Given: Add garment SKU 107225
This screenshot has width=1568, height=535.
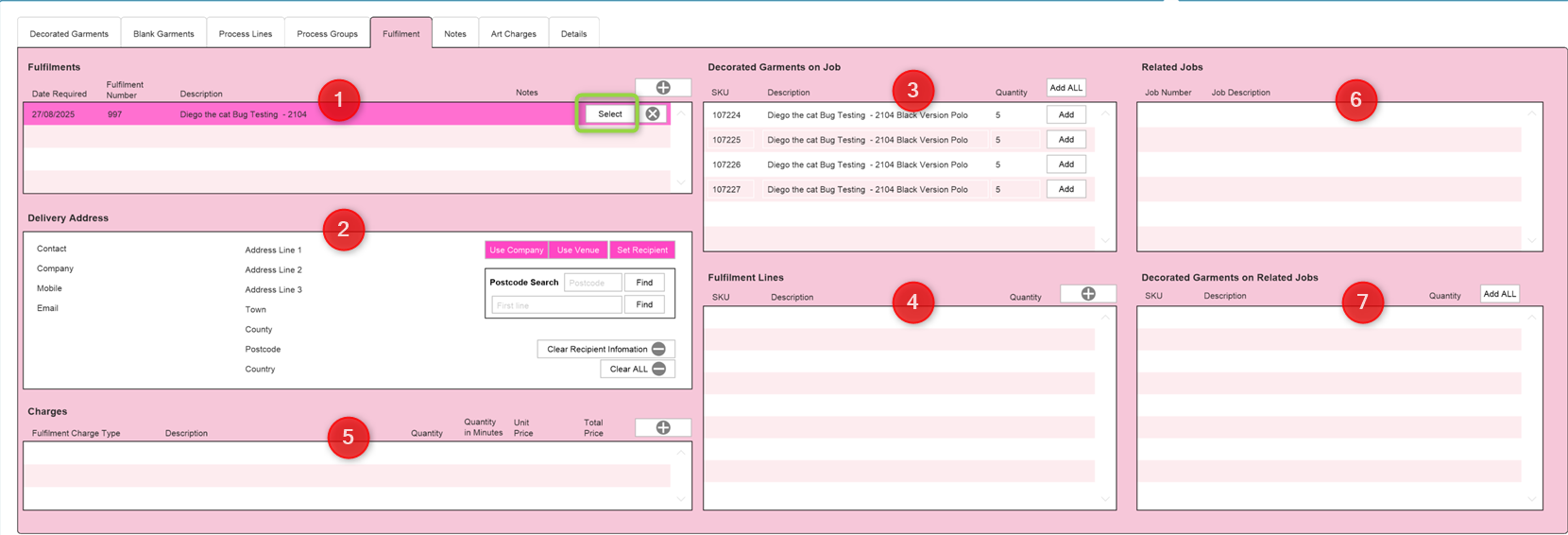Looking at the screenshot, I should point(1066,139).
